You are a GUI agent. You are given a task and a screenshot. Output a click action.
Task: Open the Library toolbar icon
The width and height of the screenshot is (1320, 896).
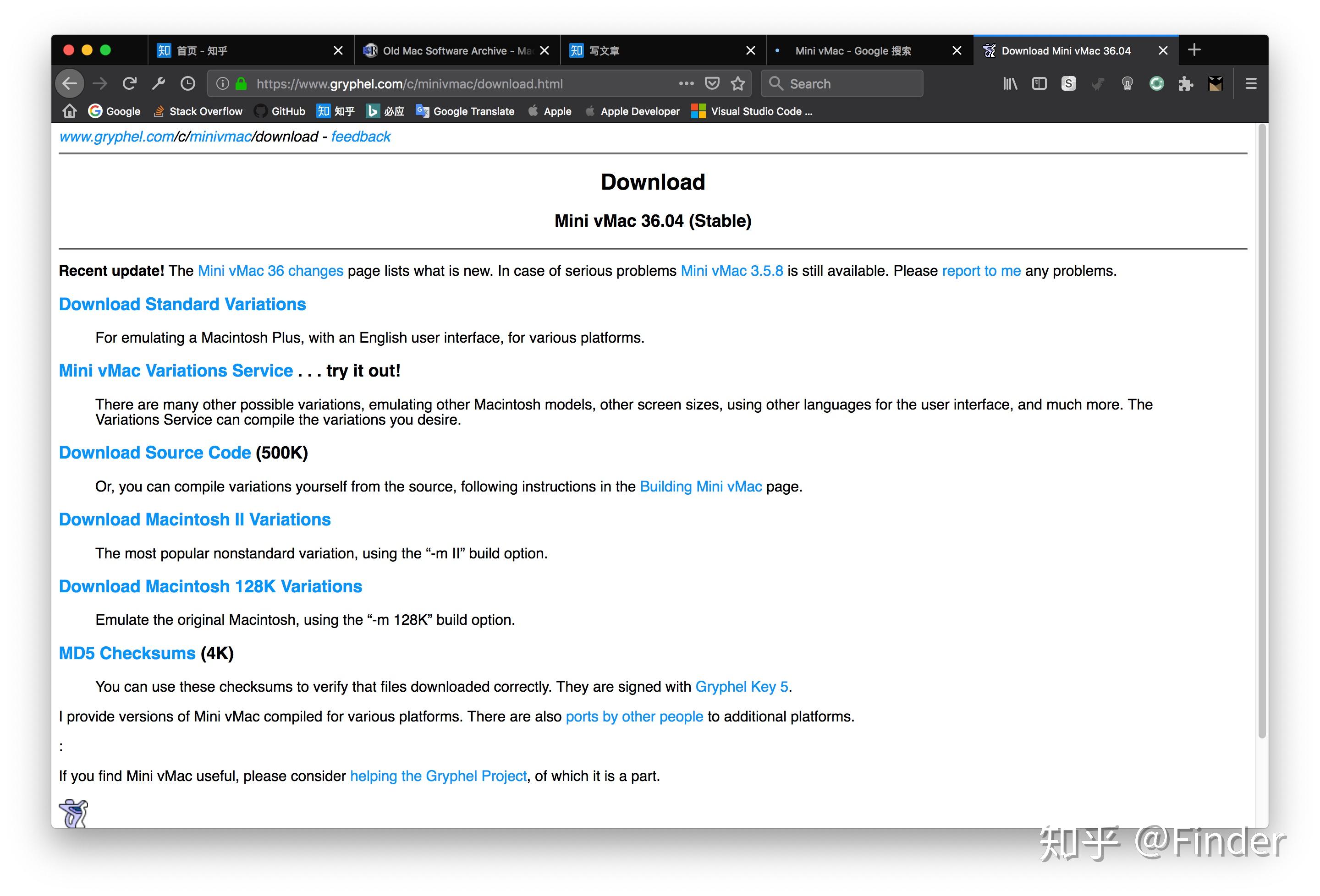1010,84
